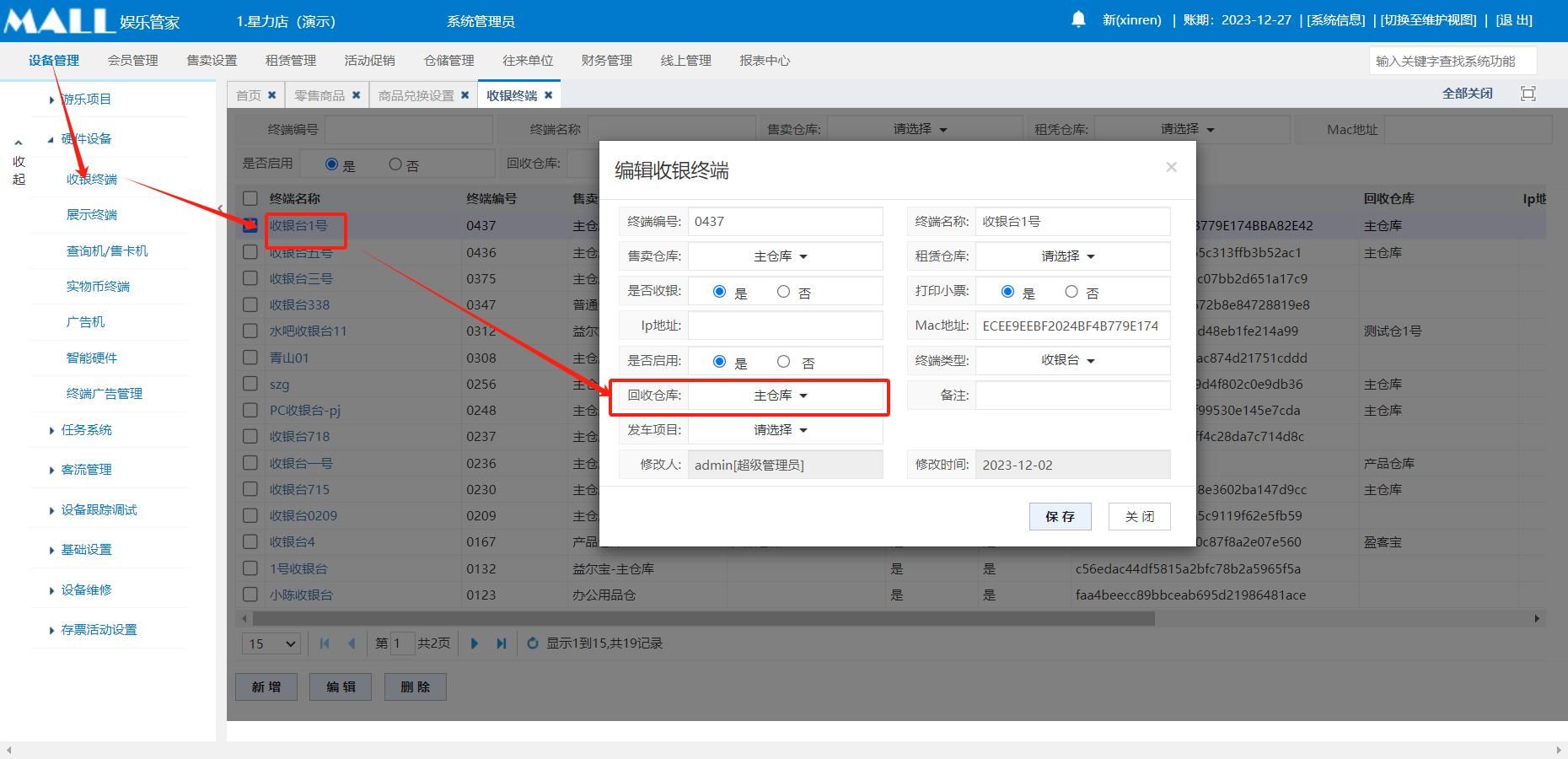Click the 删除 button
The width and height of the screenshot is (1568, 759).
[x=416, y=686]
